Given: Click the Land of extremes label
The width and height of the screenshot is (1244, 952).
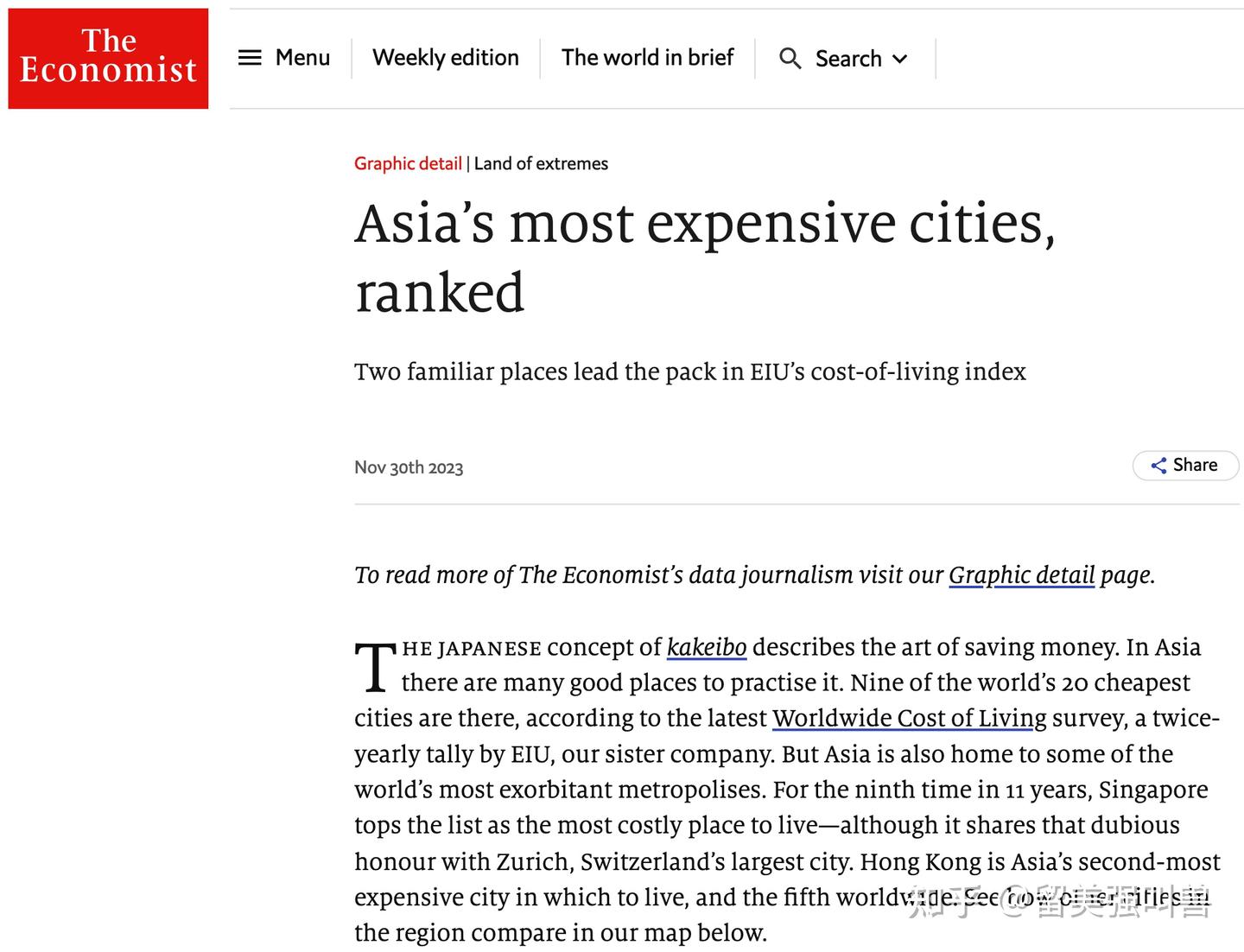Looking at the screenshot, I should click(x=542, y=163).
